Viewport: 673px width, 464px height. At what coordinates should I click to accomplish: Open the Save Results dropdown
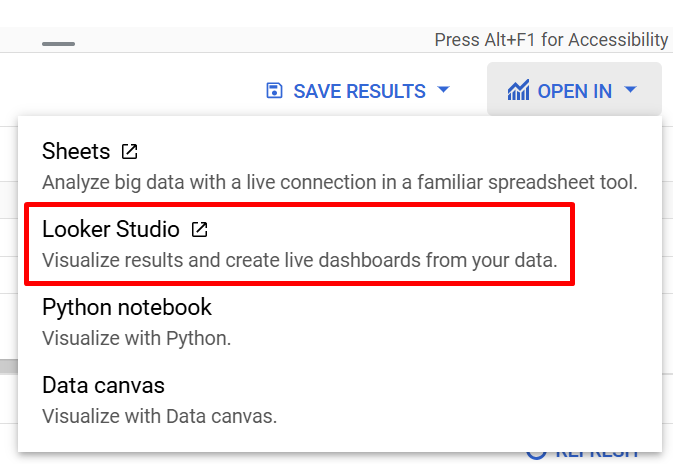click(x=358, y=91)
